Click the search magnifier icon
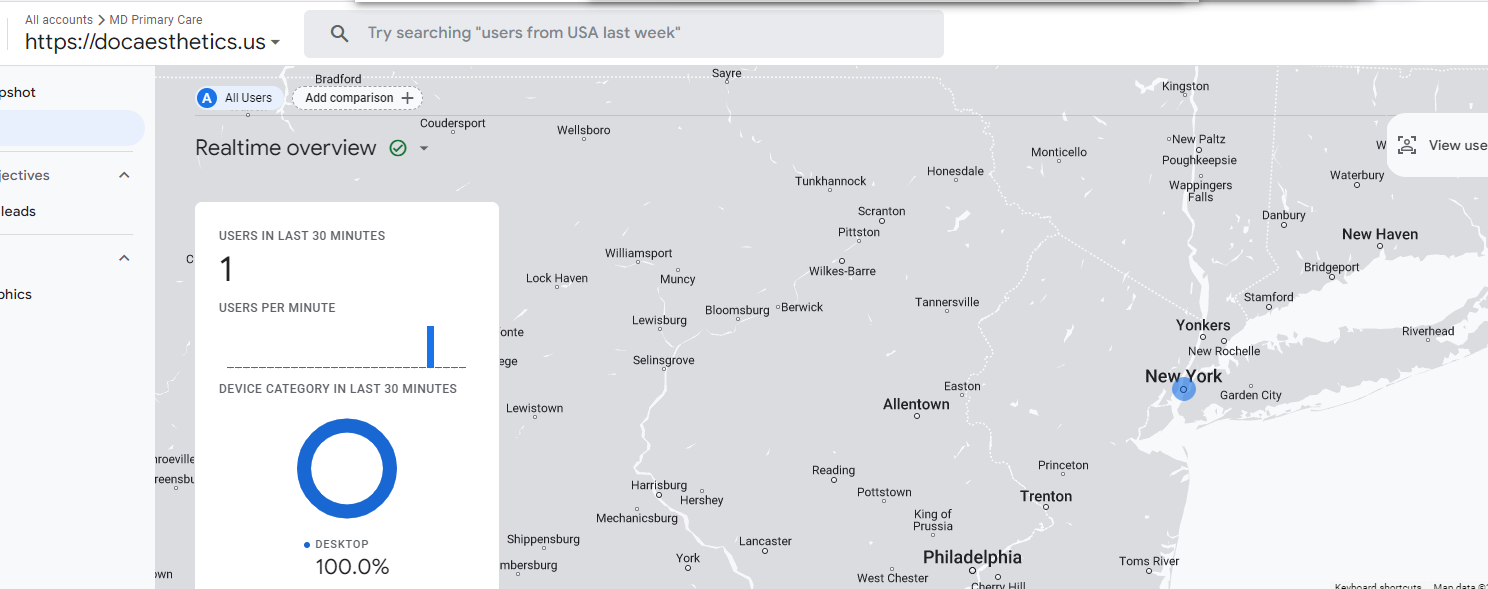1488x589 pixels. 340,33
